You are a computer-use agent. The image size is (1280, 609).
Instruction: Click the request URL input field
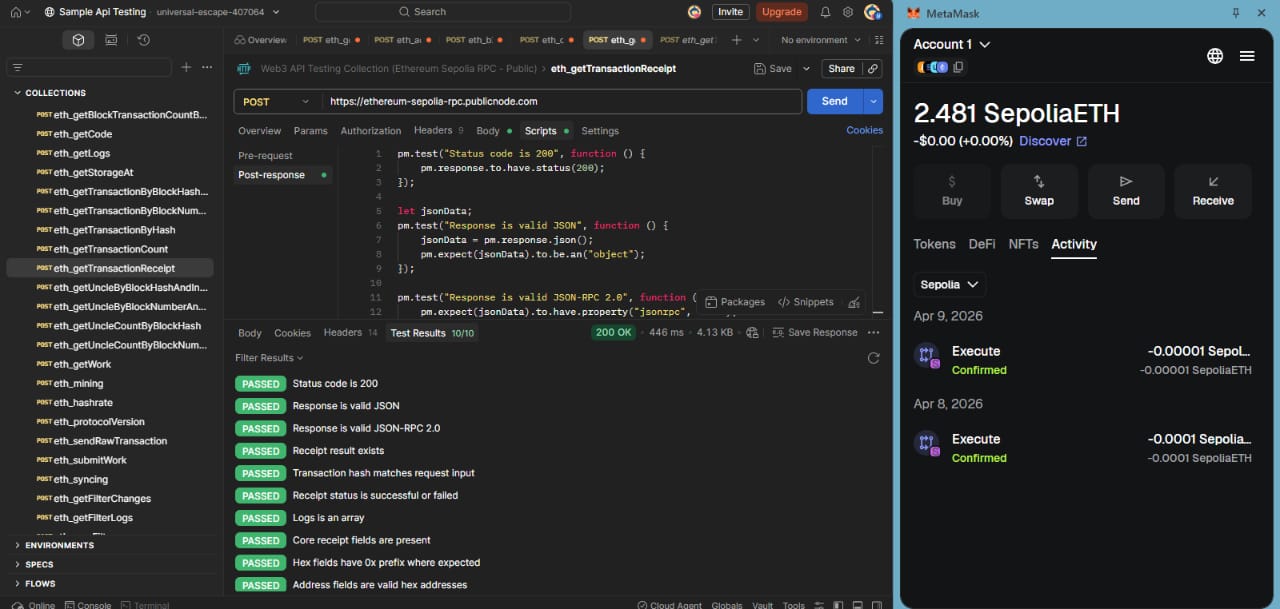point(562,101)
